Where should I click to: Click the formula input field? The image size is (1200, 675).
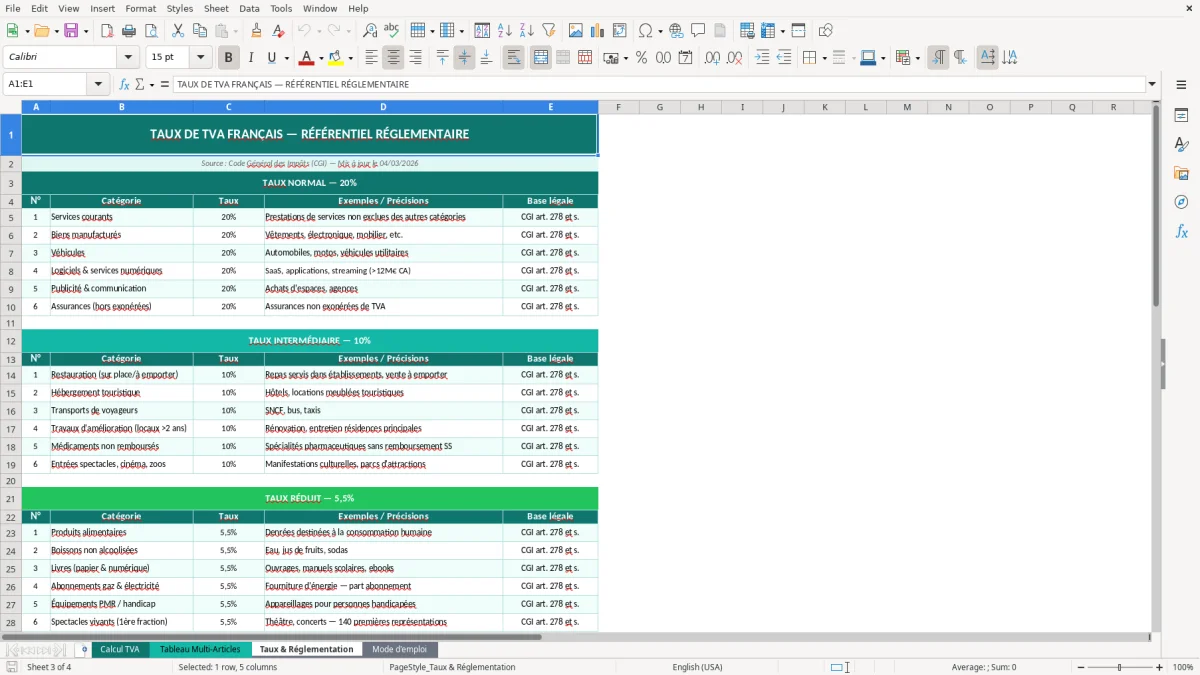pyautogui.click(x=658, y=84)
